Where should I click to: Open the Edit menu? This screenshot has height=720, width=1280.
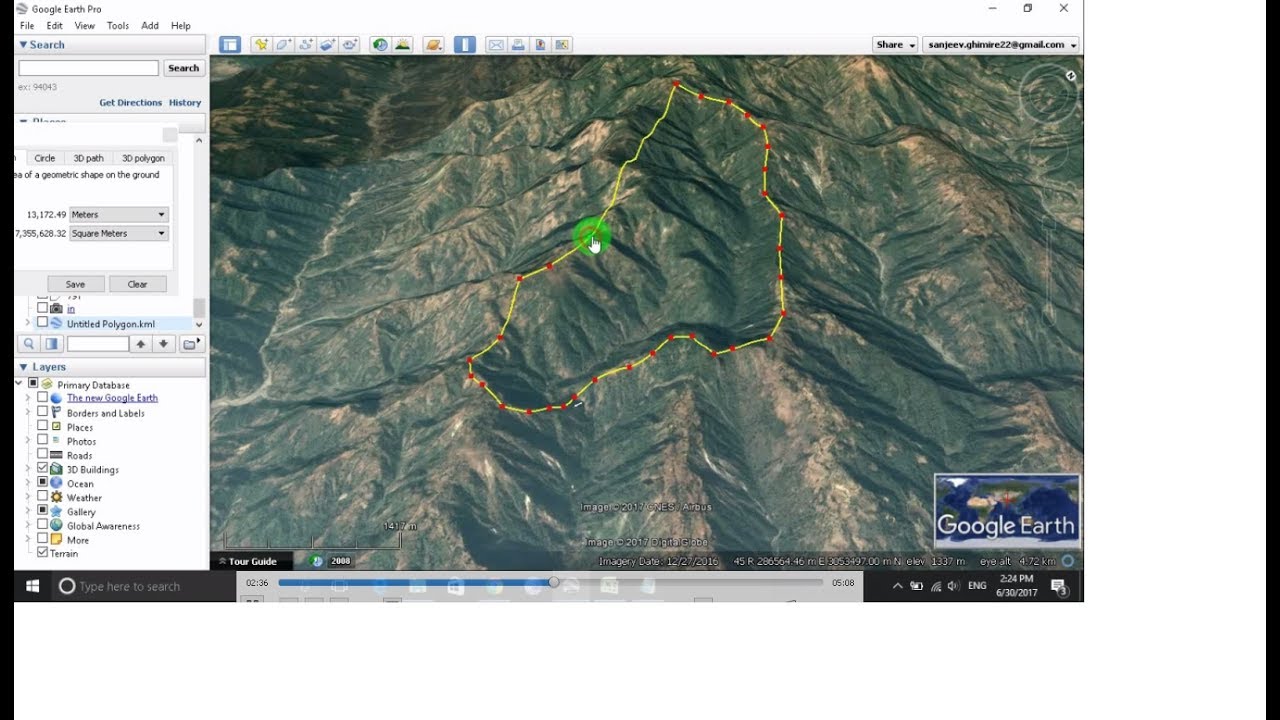(x=54, y=25)
